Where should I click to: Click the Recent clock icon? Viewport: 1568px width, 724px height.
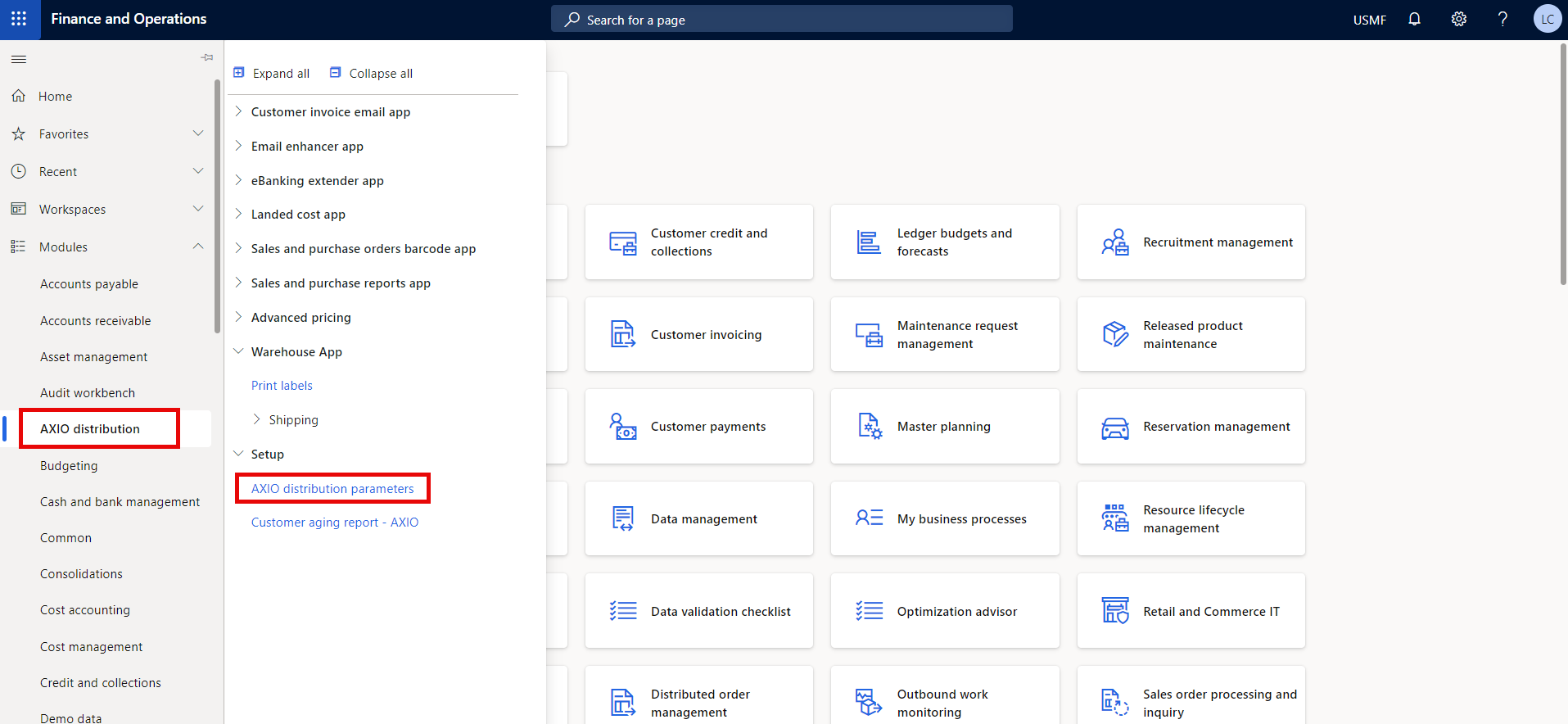coord(19,171)
